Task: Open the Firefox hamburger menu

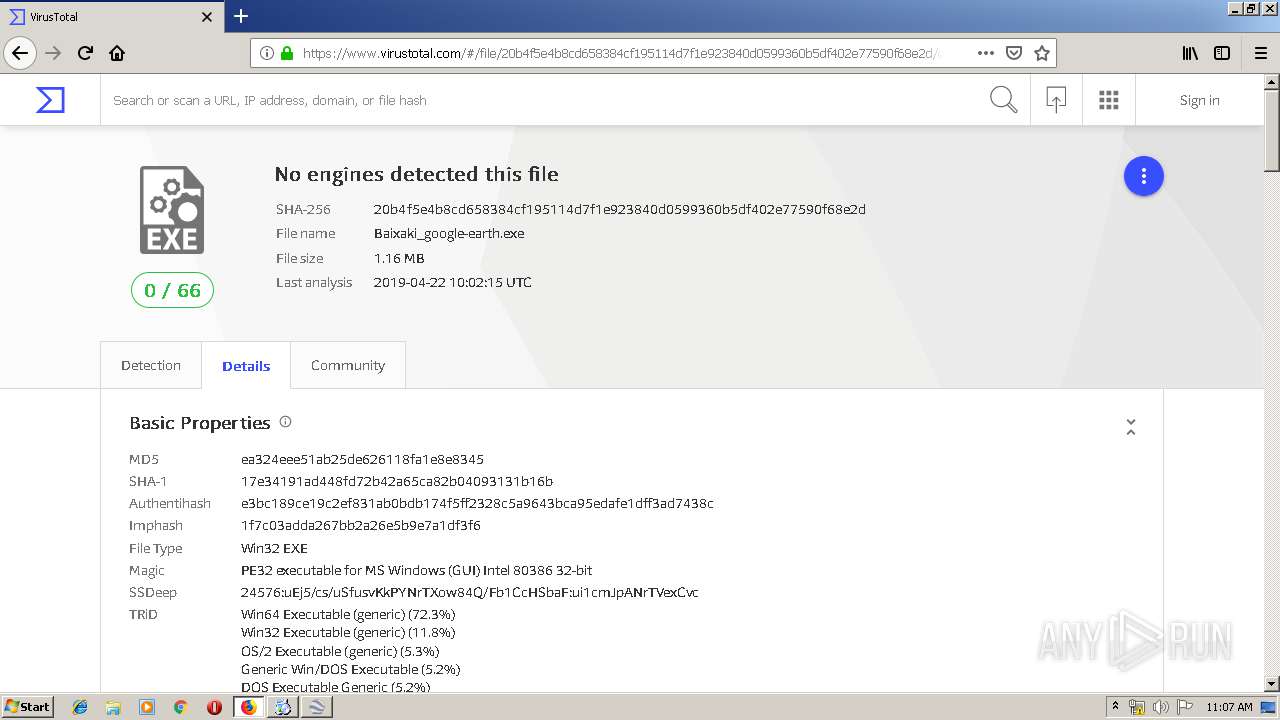Action: (x=1260, y=53)
